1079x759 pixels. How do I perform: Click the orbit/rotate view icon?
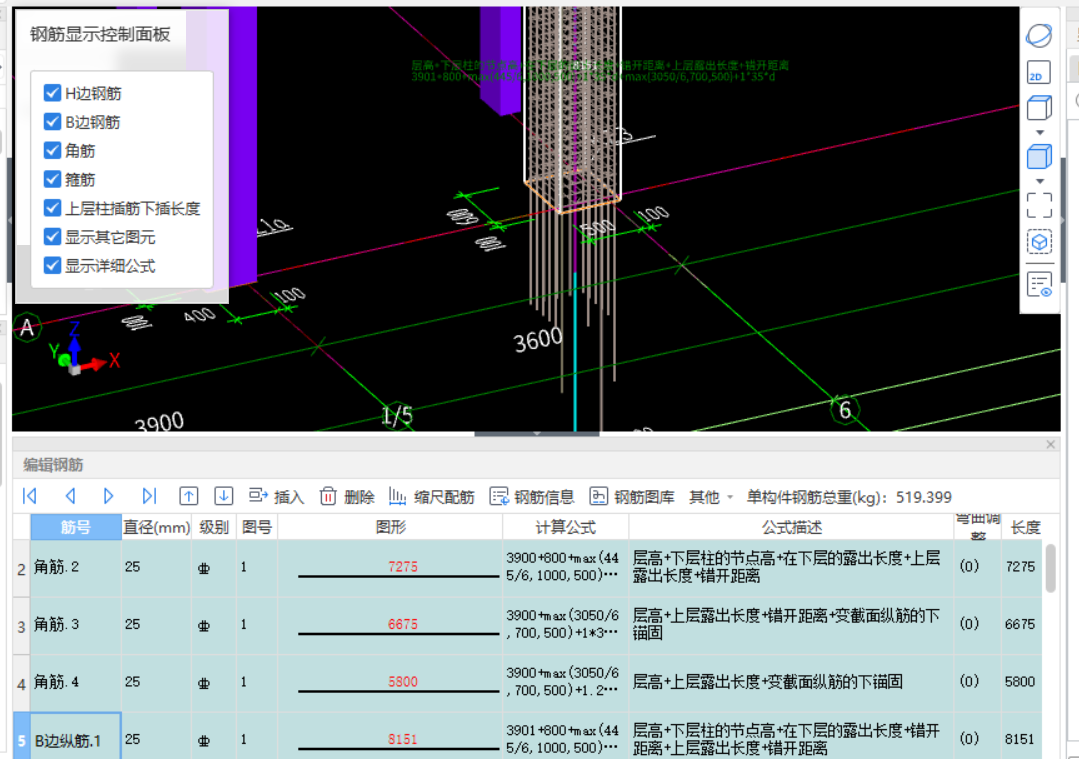[1038, 35]
